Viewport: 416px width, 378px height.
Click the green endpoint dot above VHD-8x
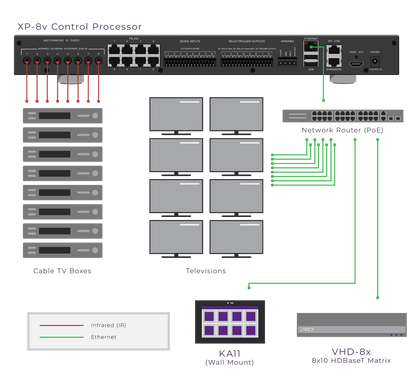coord(378,297)
